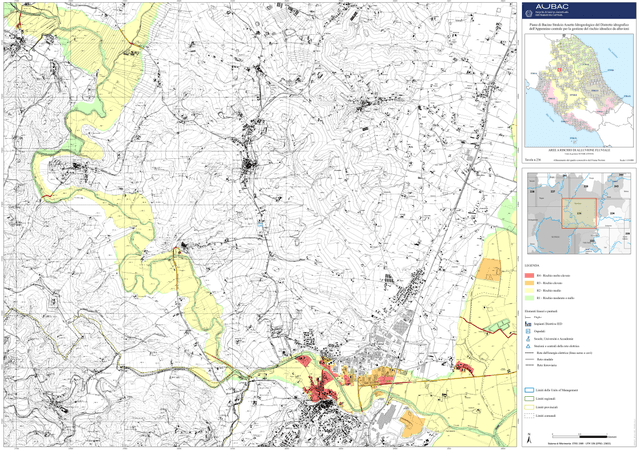Click the Italian Republic emblem in header
The width and height of the screenshot is (640, 451).
pos(529,13)
